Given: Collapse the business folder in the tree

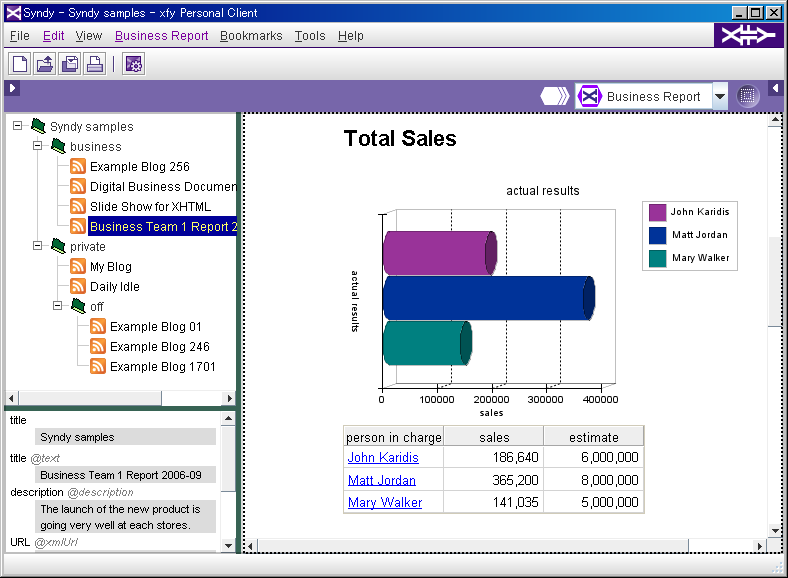Looking at the screenshot, I should (x=38, y=146).
